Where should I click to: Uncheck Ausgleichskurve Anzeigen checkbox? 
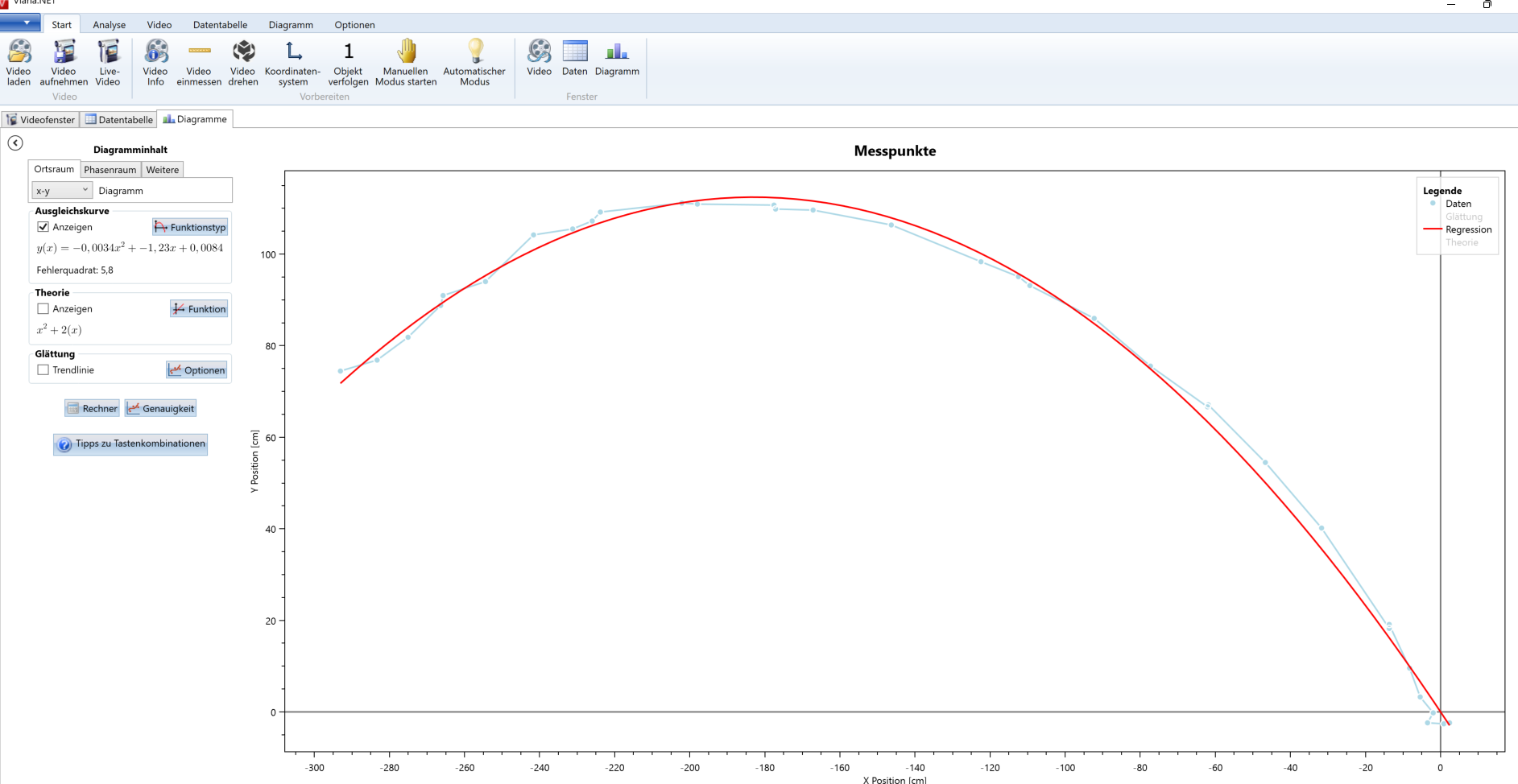(43, 227)
